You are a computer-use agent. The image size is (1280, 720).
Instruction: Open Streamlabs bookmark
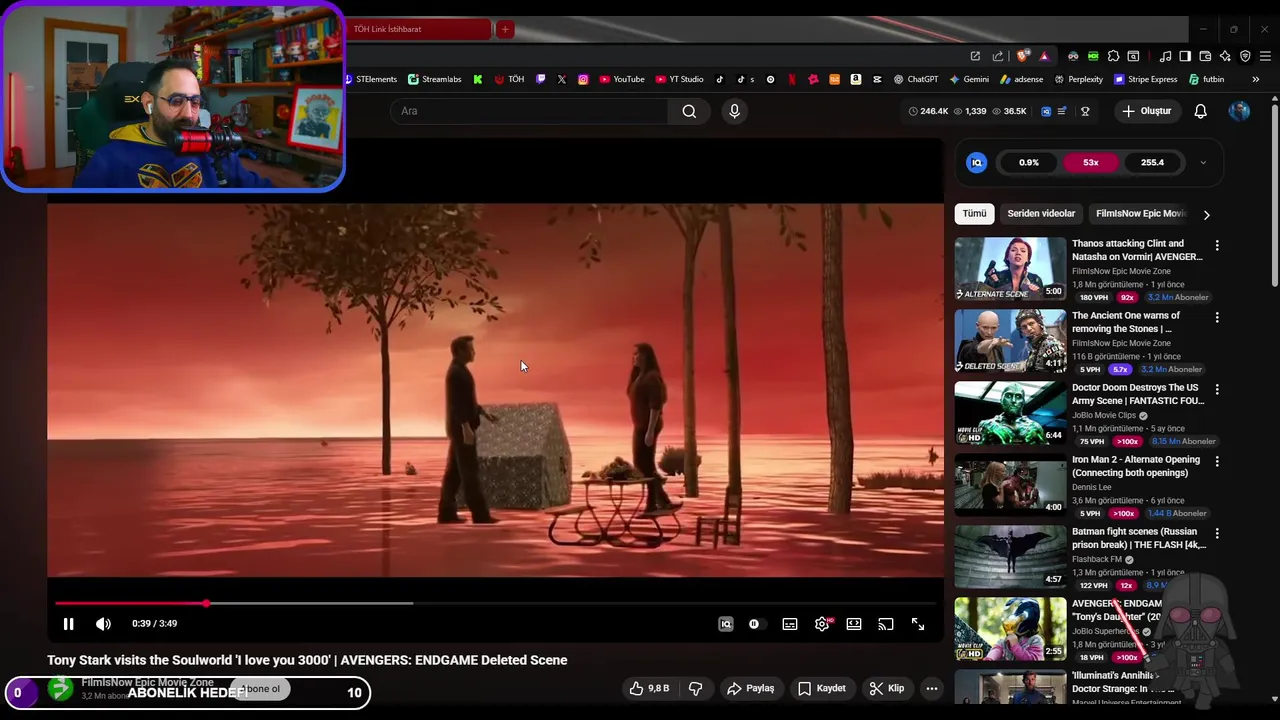tap(434, 79)
